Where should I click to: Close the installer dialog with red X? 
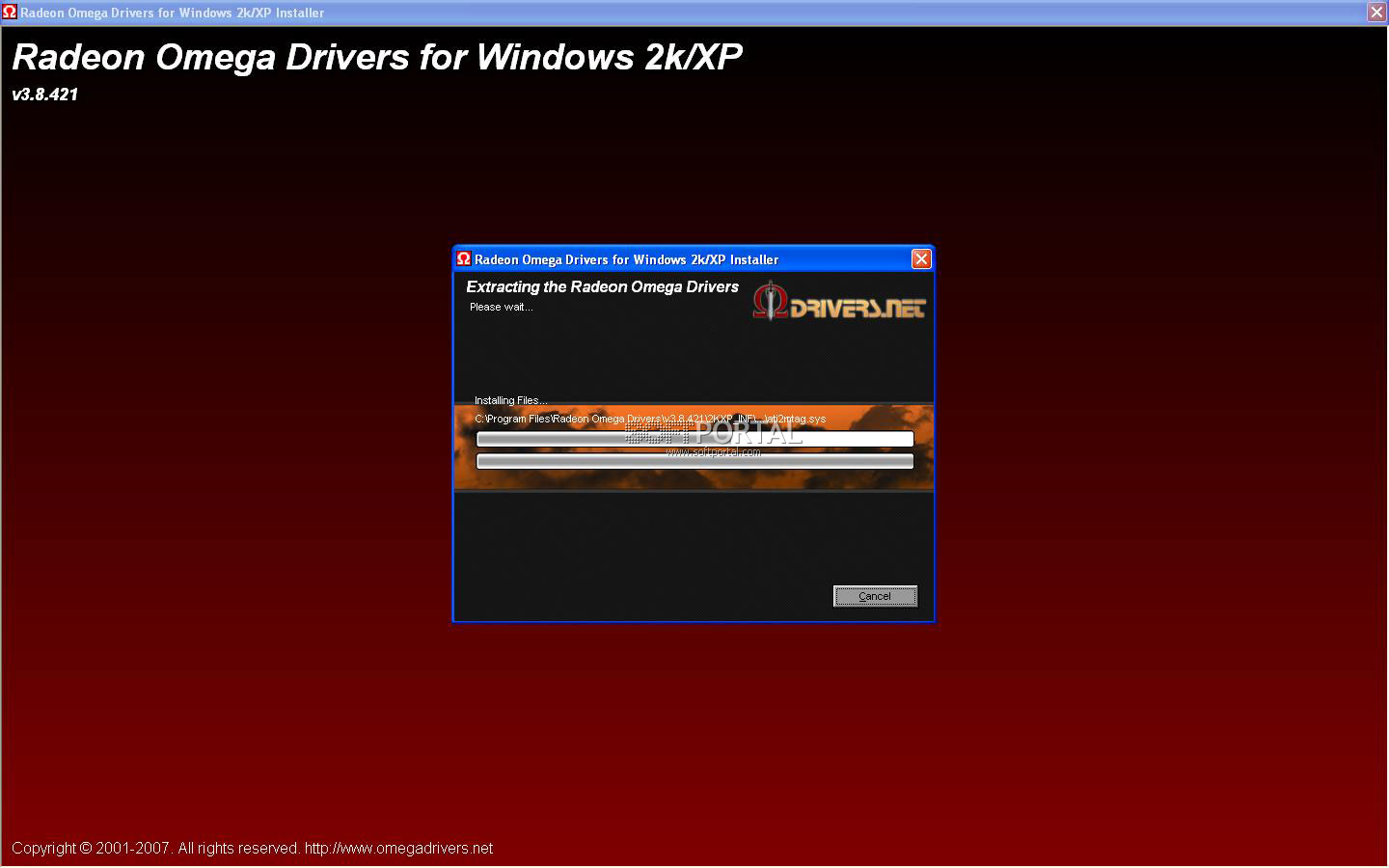pos(921,258)
